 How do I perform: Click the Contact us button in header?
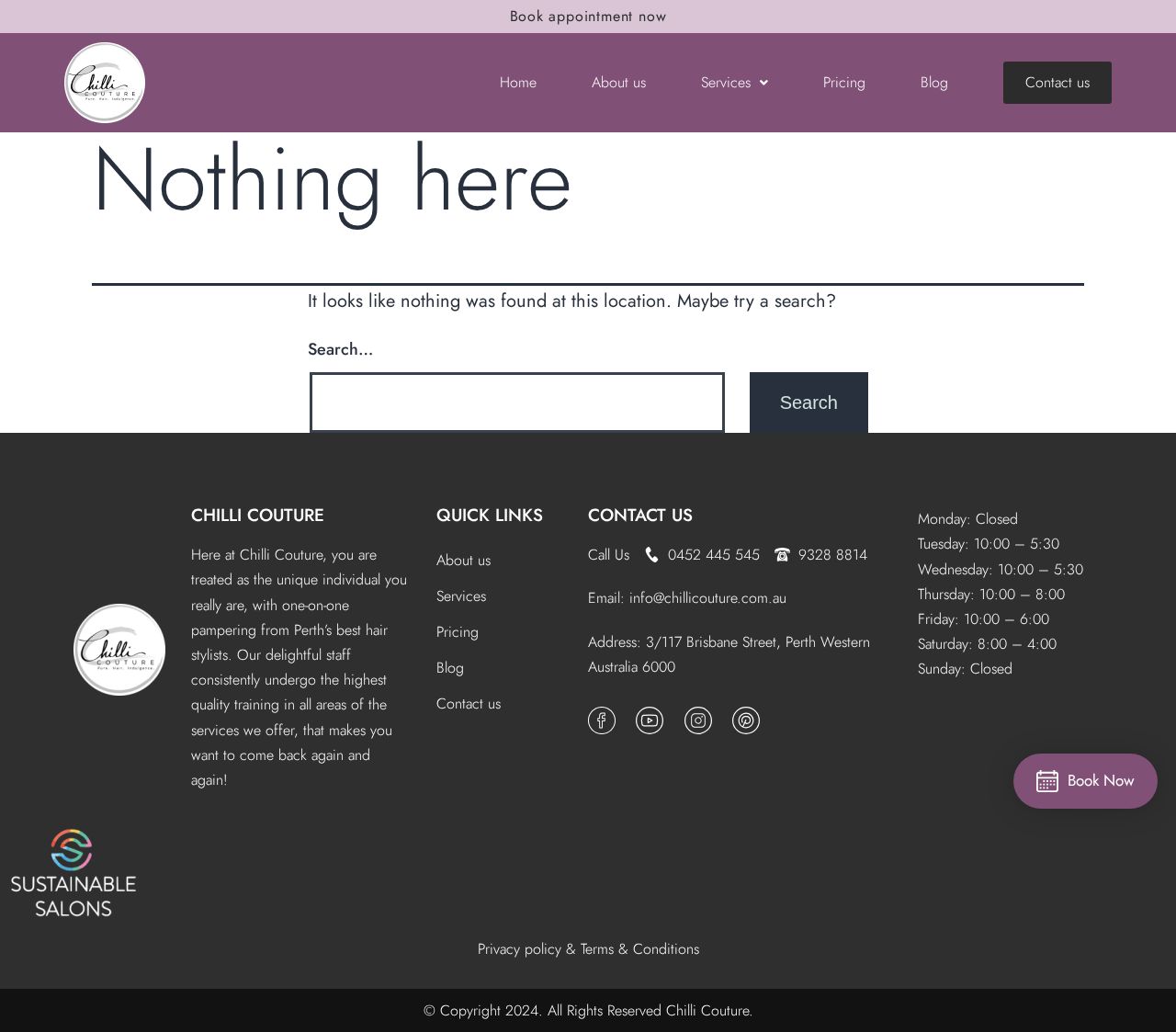point(1057,83)
